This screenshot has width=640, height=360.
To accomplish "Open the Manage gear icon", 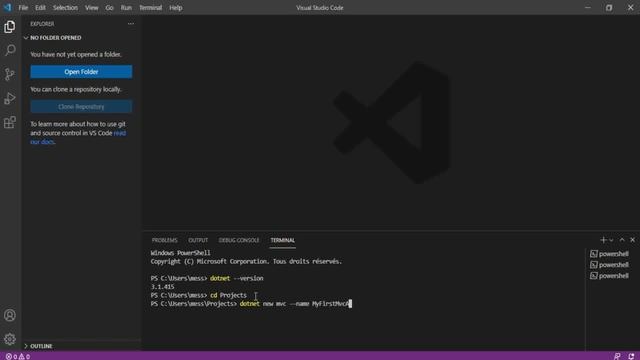I will pyautogui.click(x=10, y=339).
